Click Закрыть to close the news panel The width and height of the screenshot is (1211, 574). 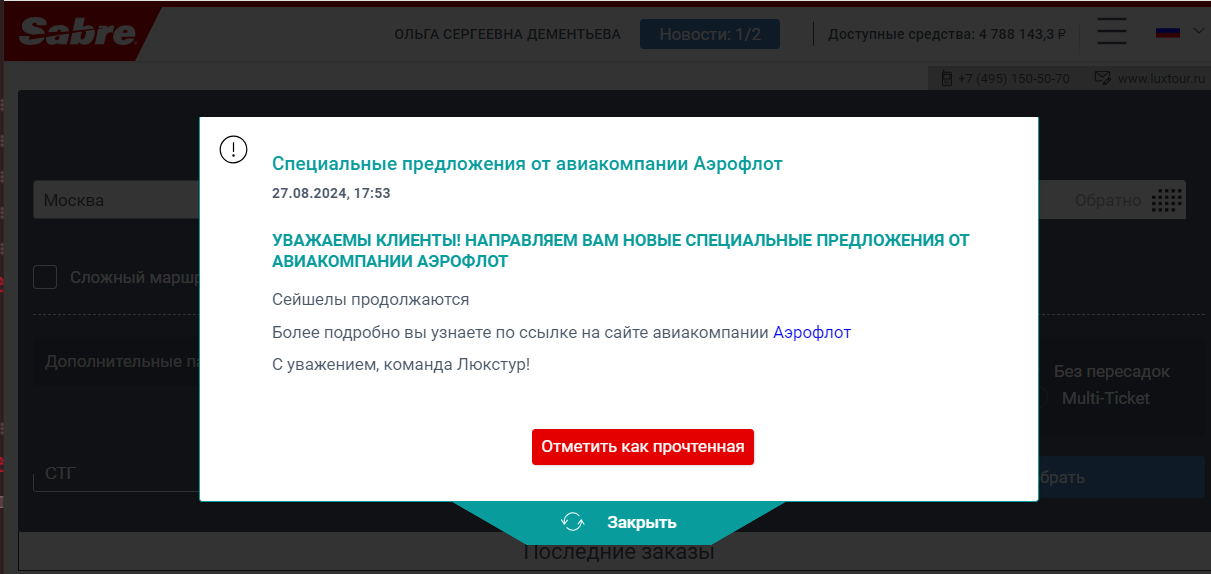point(641,522)
